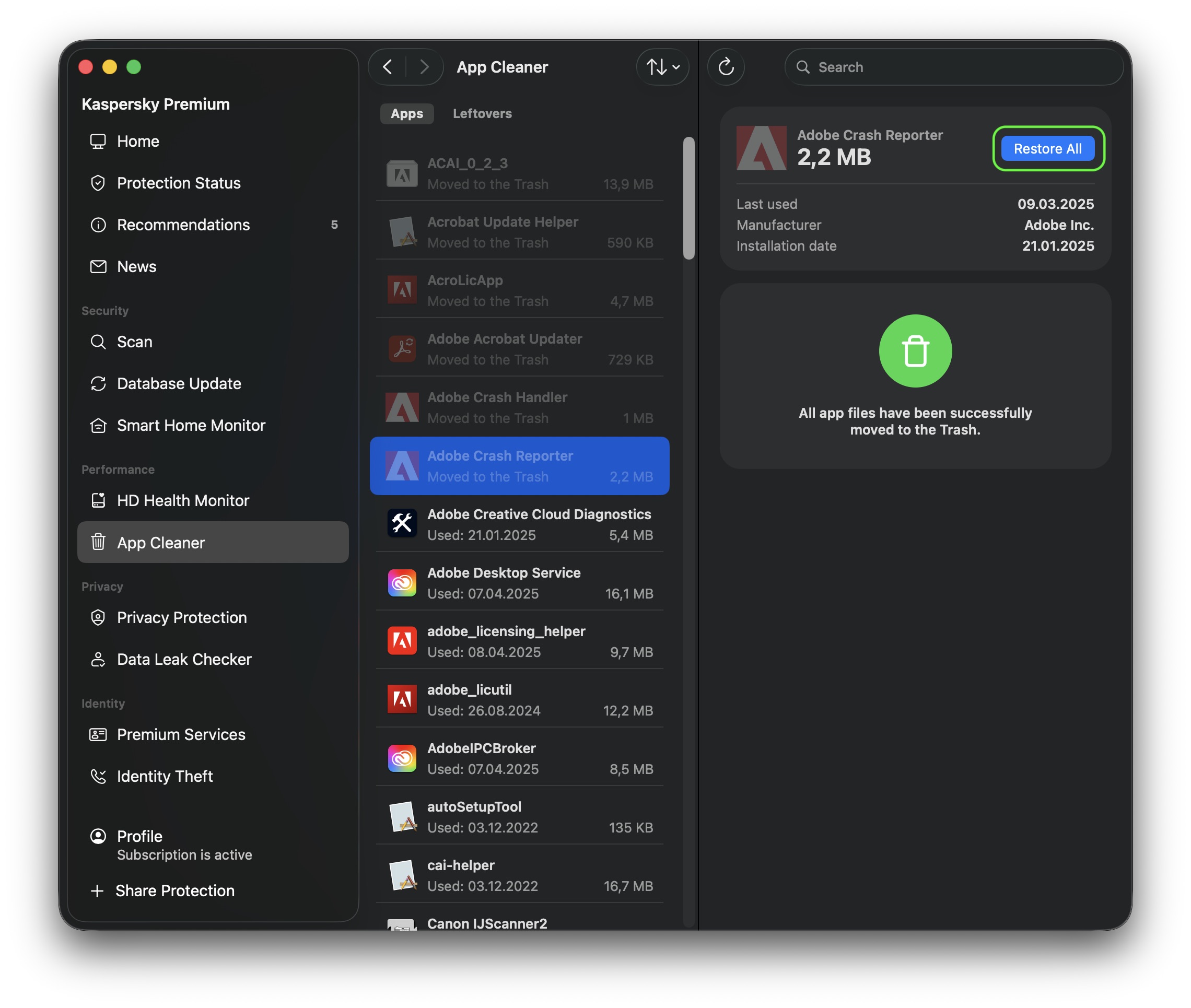The height and width of the screenshot is (1008, 1191).
Task: Select the Acrobat Update Helper row
Action: 519,231
